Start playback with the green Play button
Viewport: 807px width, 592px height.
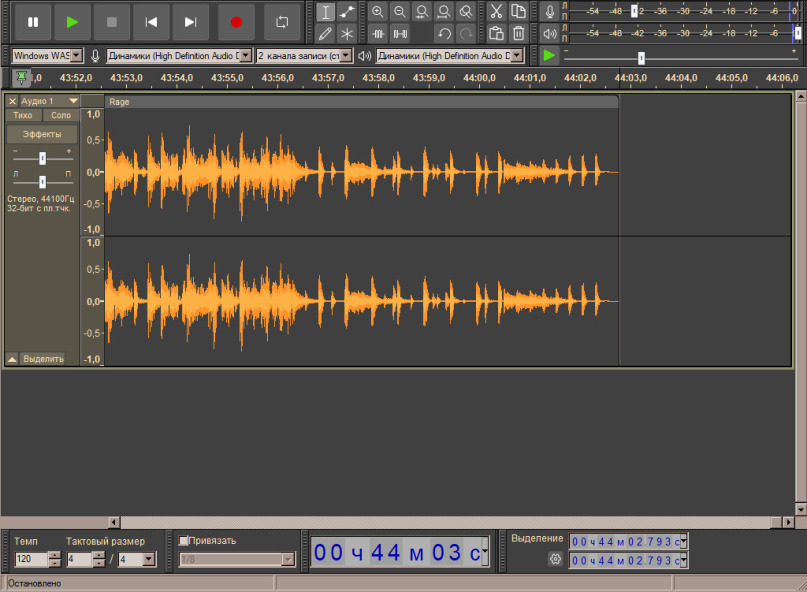(x=71, y=21)
